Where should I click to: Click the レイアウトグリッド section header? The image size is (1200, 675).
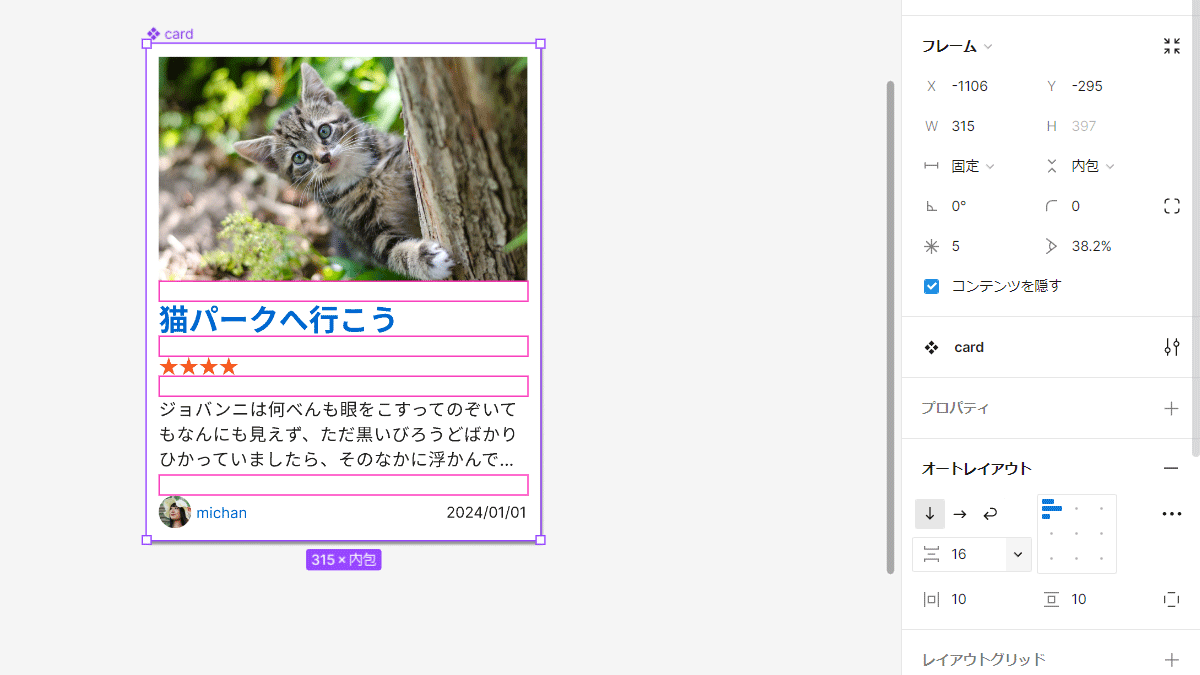tap(983, 659)
